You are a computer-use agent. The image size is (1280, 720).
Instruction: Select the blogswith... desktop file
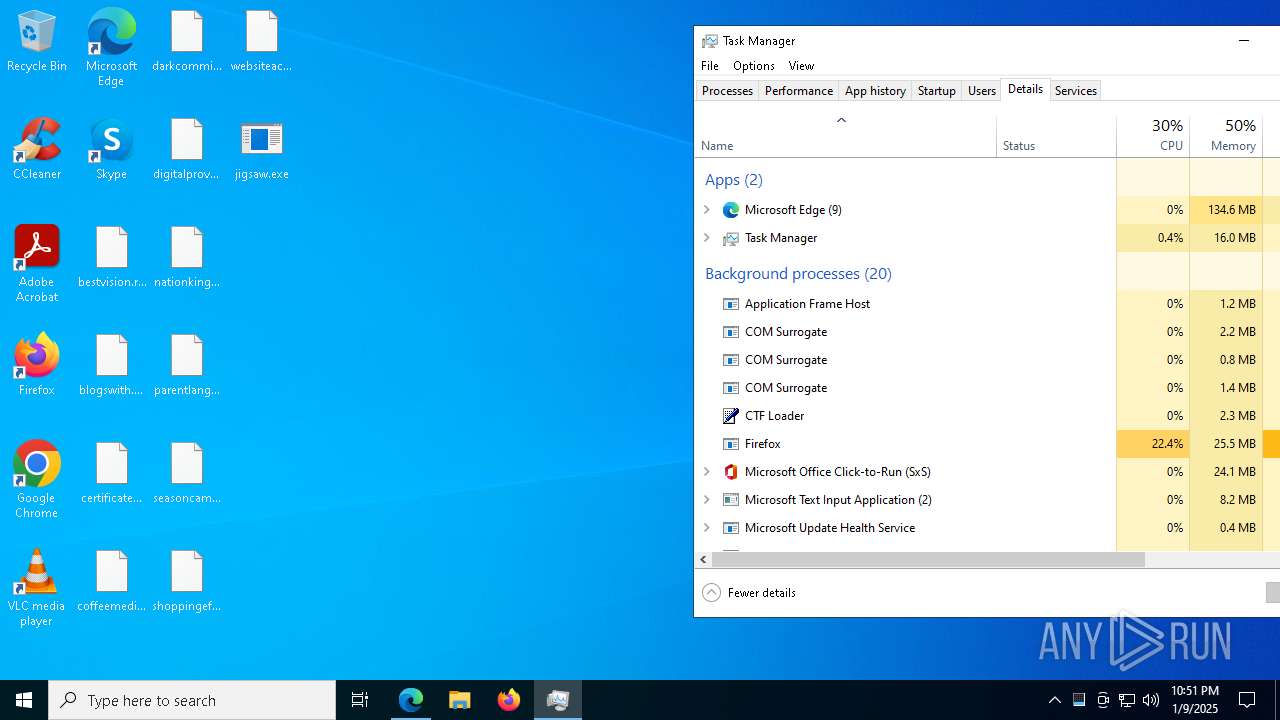(112, 365)
